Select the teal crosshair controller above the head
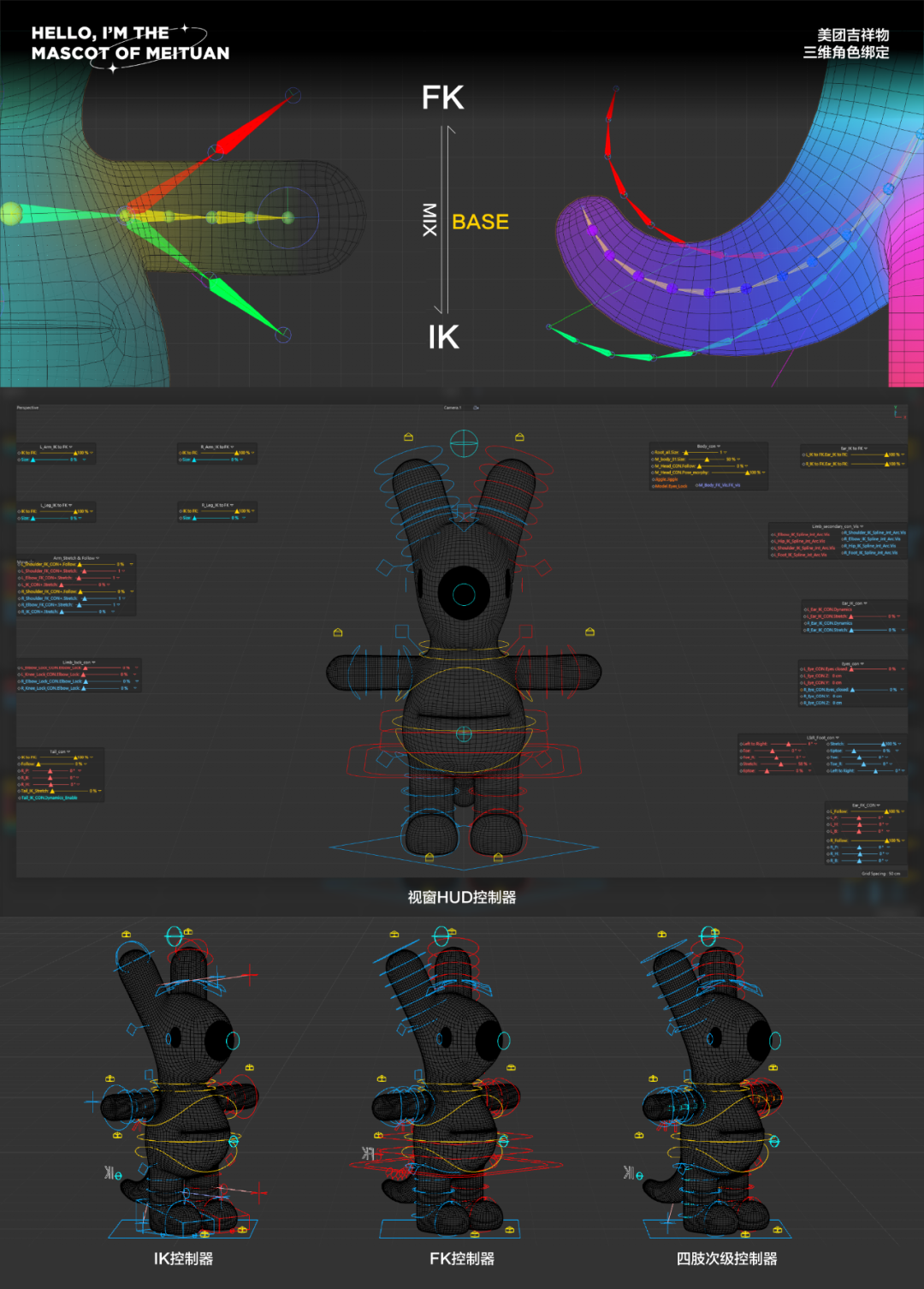This screenshot has height=1289, width=924. point(464,443)
